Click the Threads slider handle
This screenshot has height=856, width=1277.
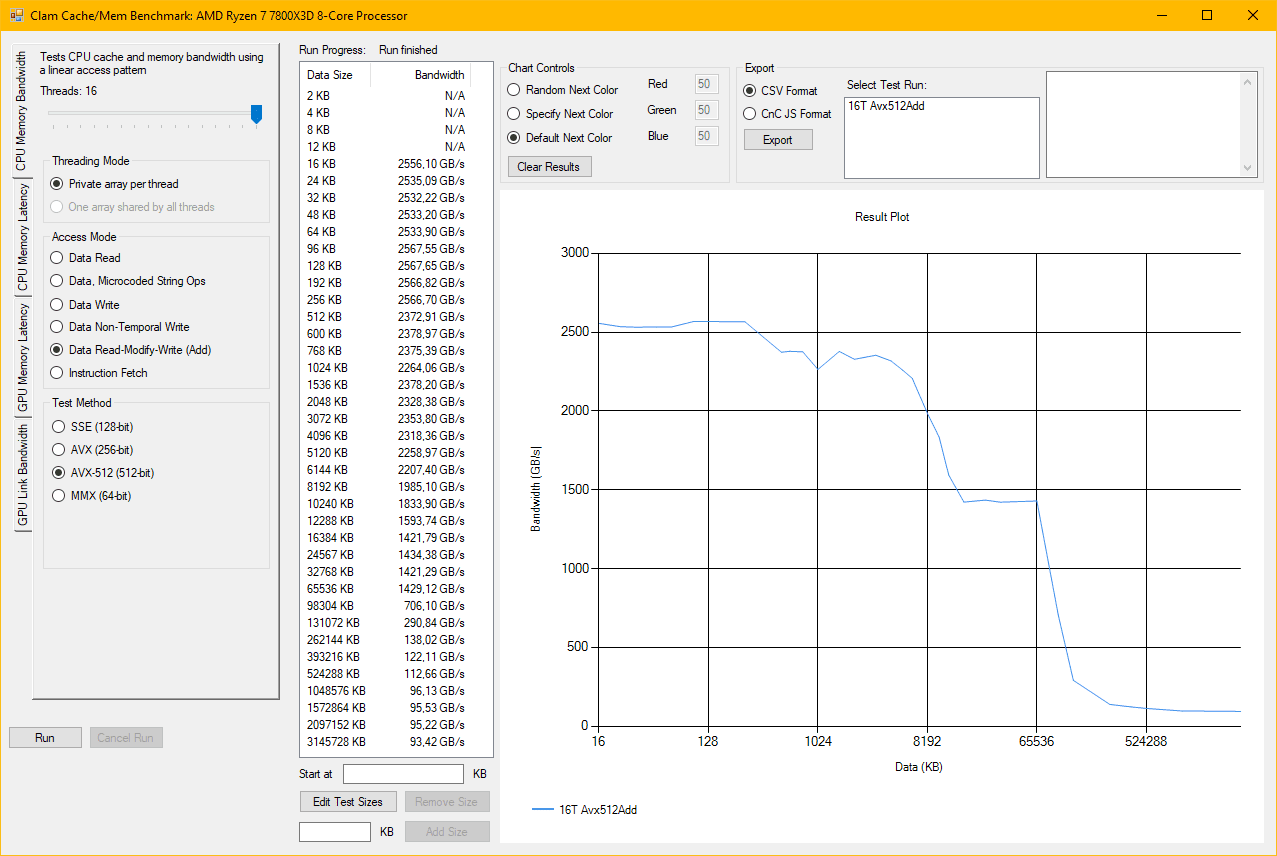point(256,114)
